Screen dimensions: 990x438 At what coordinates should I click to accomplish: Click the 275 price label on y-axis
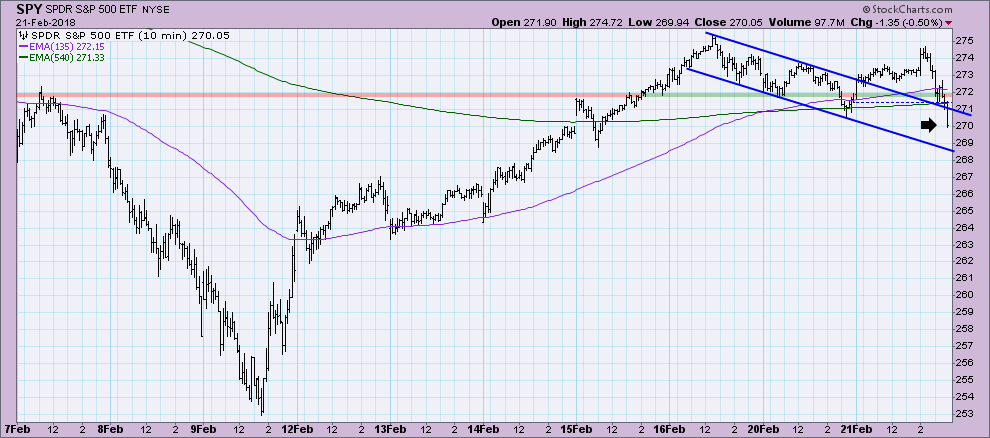pos(964,40)
